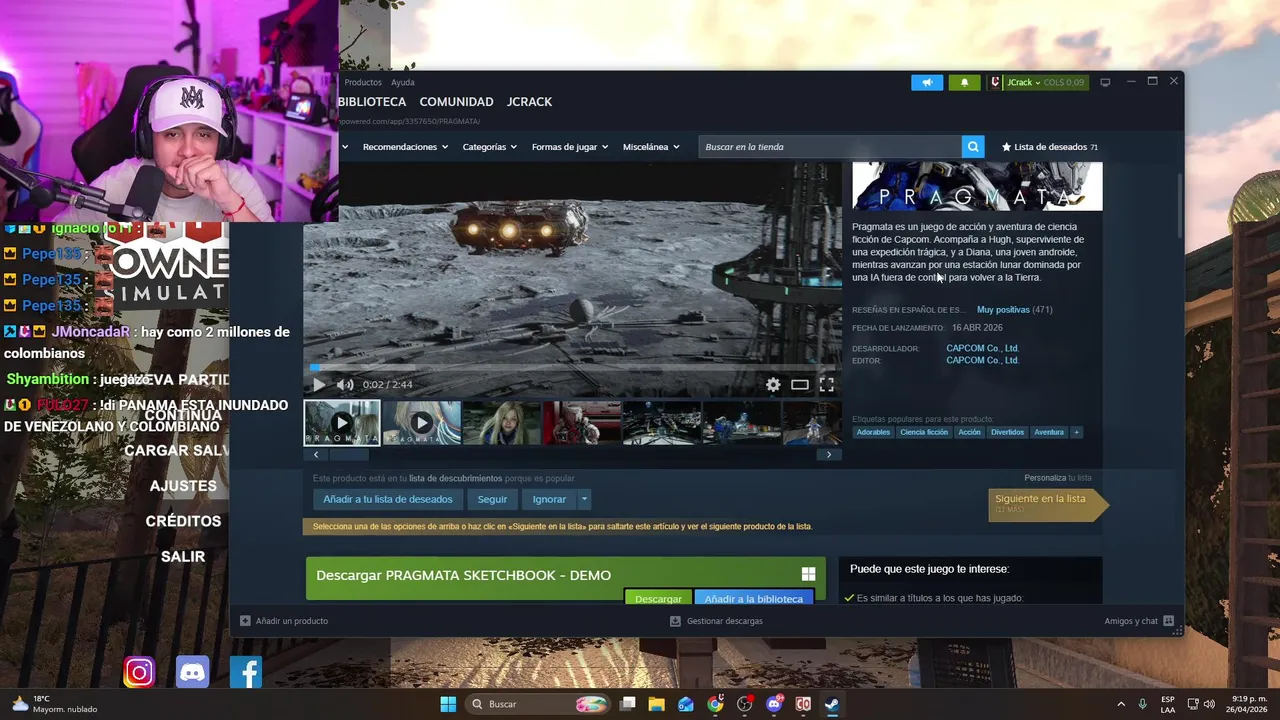Click the store search magnifier button
The height and width of the screenshot is (720, 1280).
point(973,147)
